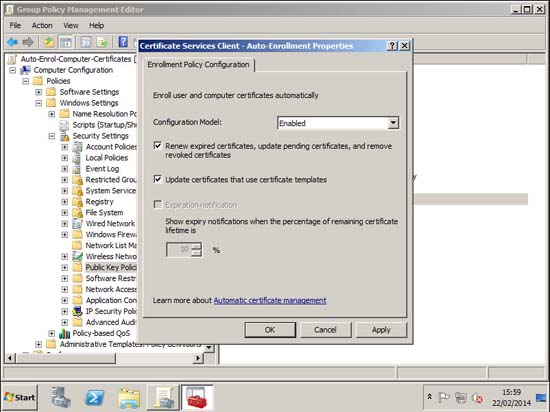Switch to the Group Policy Management taskbar icon
The image size is (550, 412).
coord(163,398)
